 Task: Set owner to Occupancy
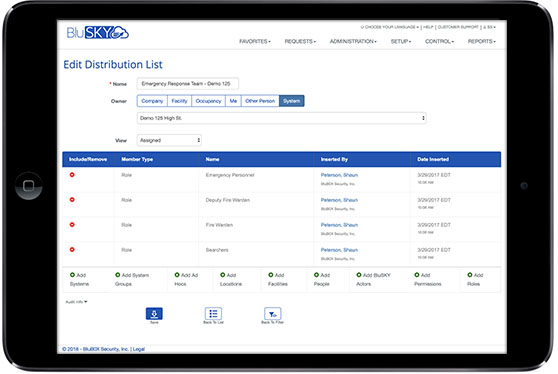[x=208, y=101]
